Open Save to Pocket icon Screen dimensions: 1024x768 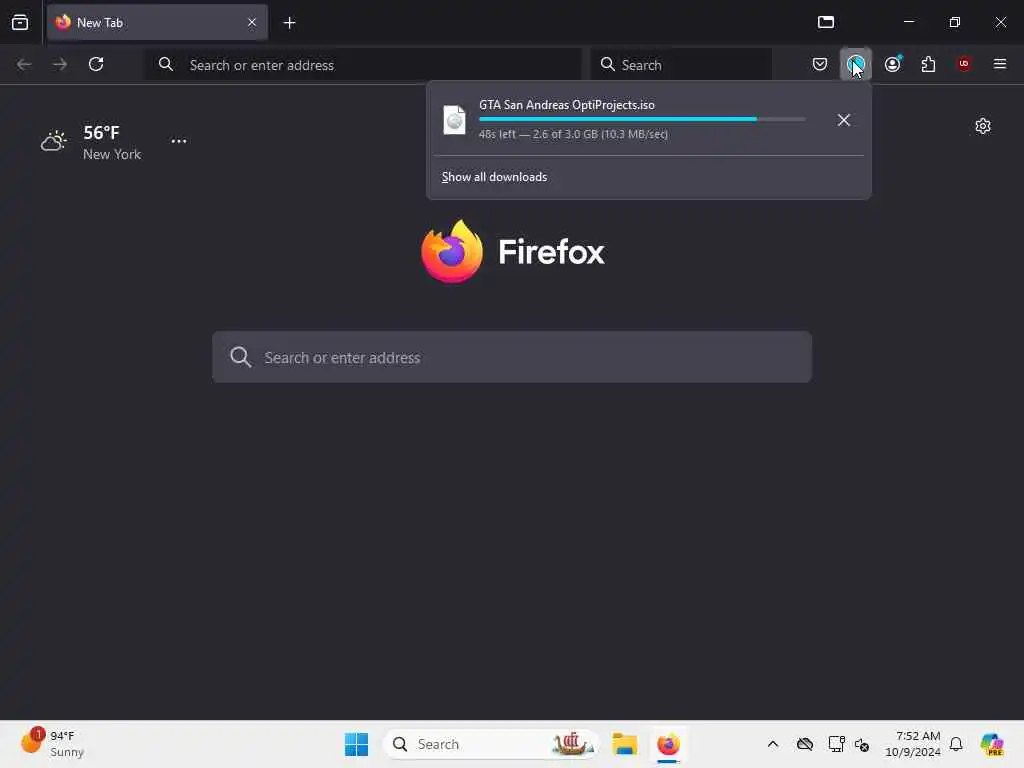click(x=820, y=64)
